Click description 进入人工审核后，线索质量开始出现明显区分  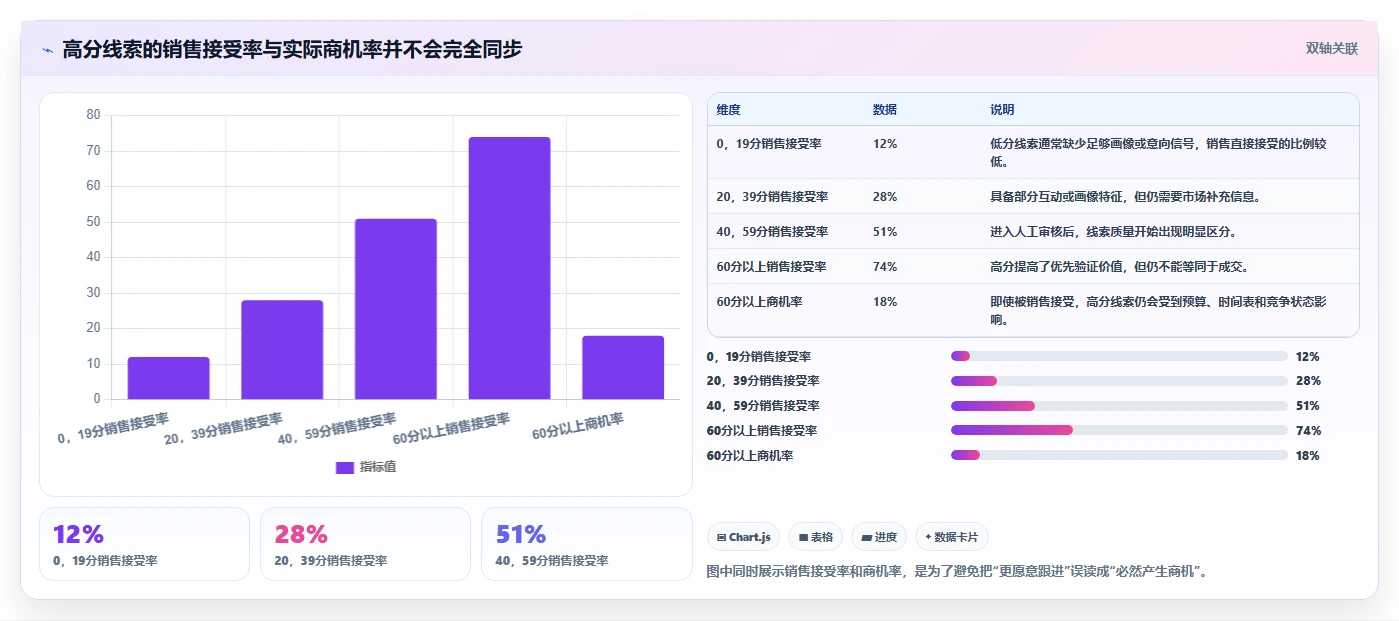point(1114,231)
